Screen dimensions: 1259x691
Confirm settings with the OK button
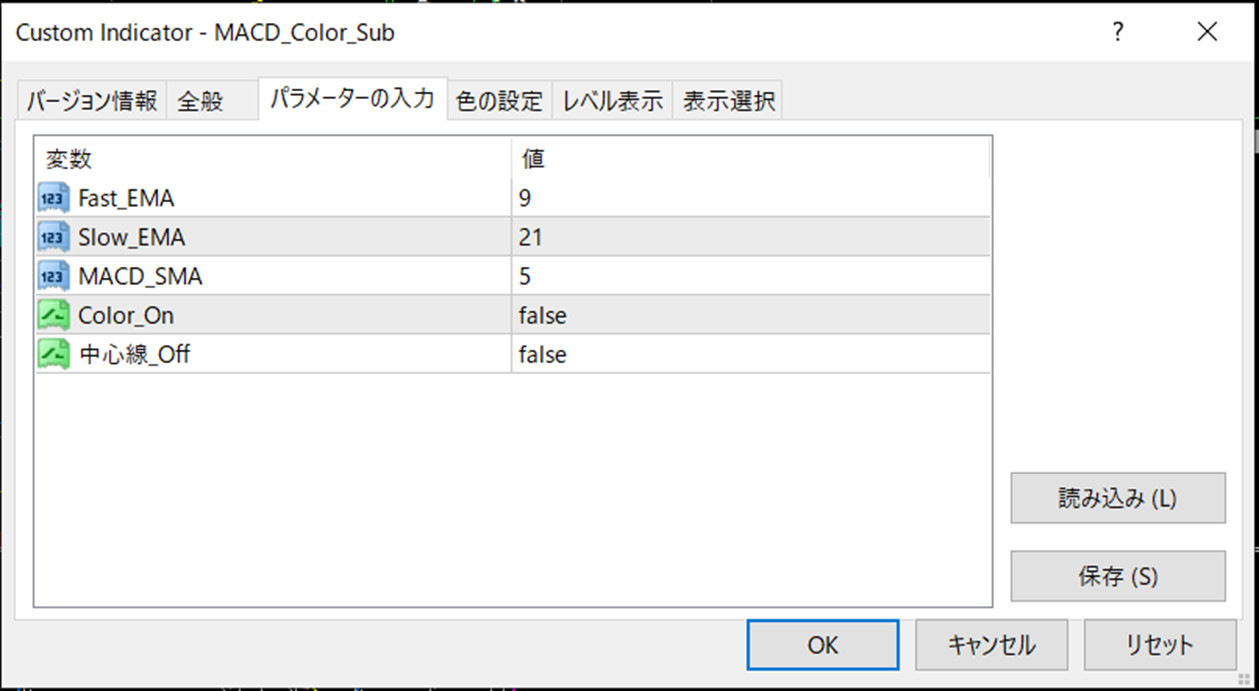(822, 645)
